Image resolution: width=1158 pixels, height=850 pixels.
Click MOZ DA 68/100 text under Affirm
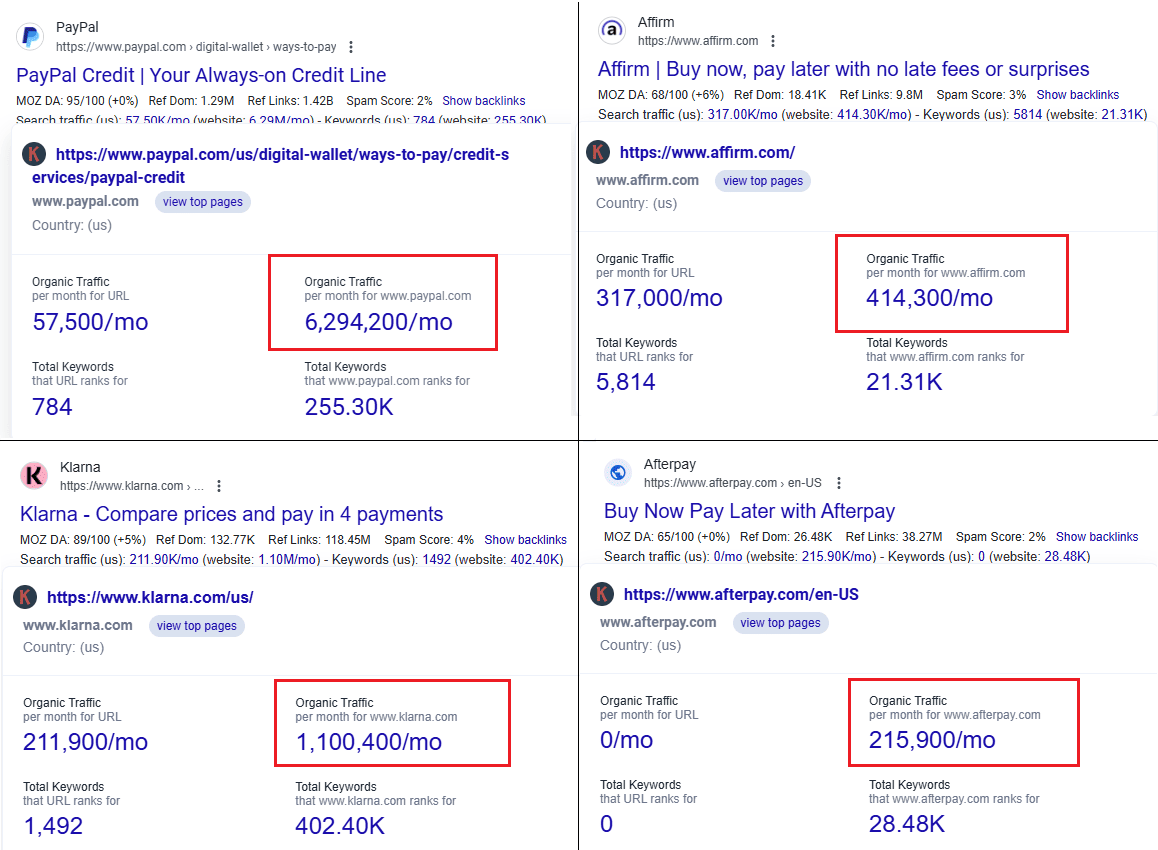tap(660, 95)
